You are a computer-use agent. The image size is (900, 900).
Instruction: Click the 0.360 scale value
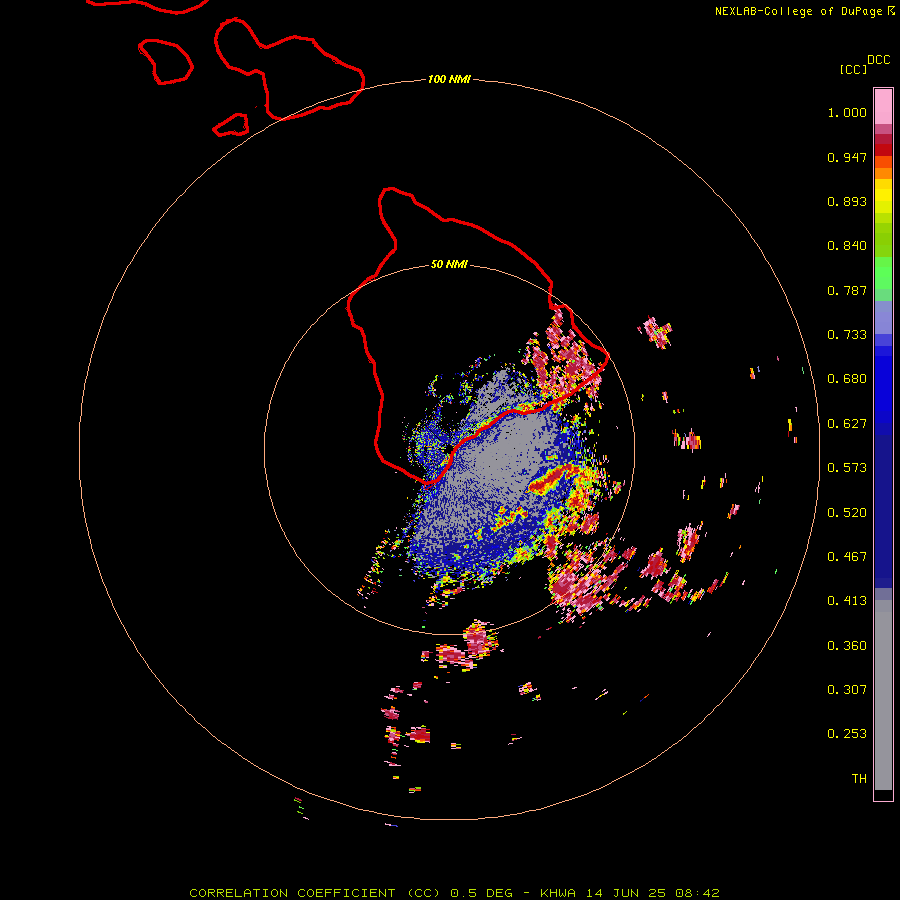tap(847, 646)
